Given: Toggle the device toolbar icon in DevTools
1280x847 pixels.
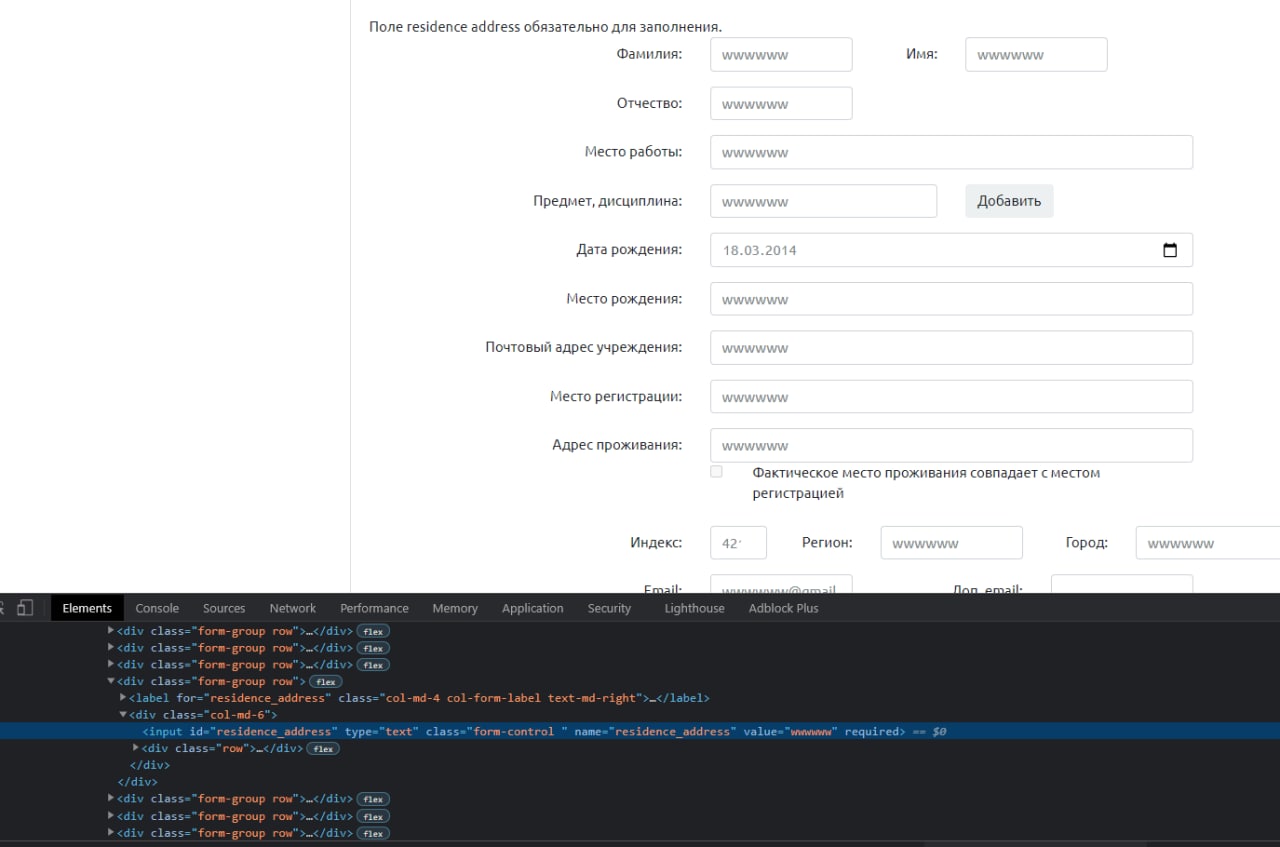Looking at the screenshot, I should coord(26,608).
